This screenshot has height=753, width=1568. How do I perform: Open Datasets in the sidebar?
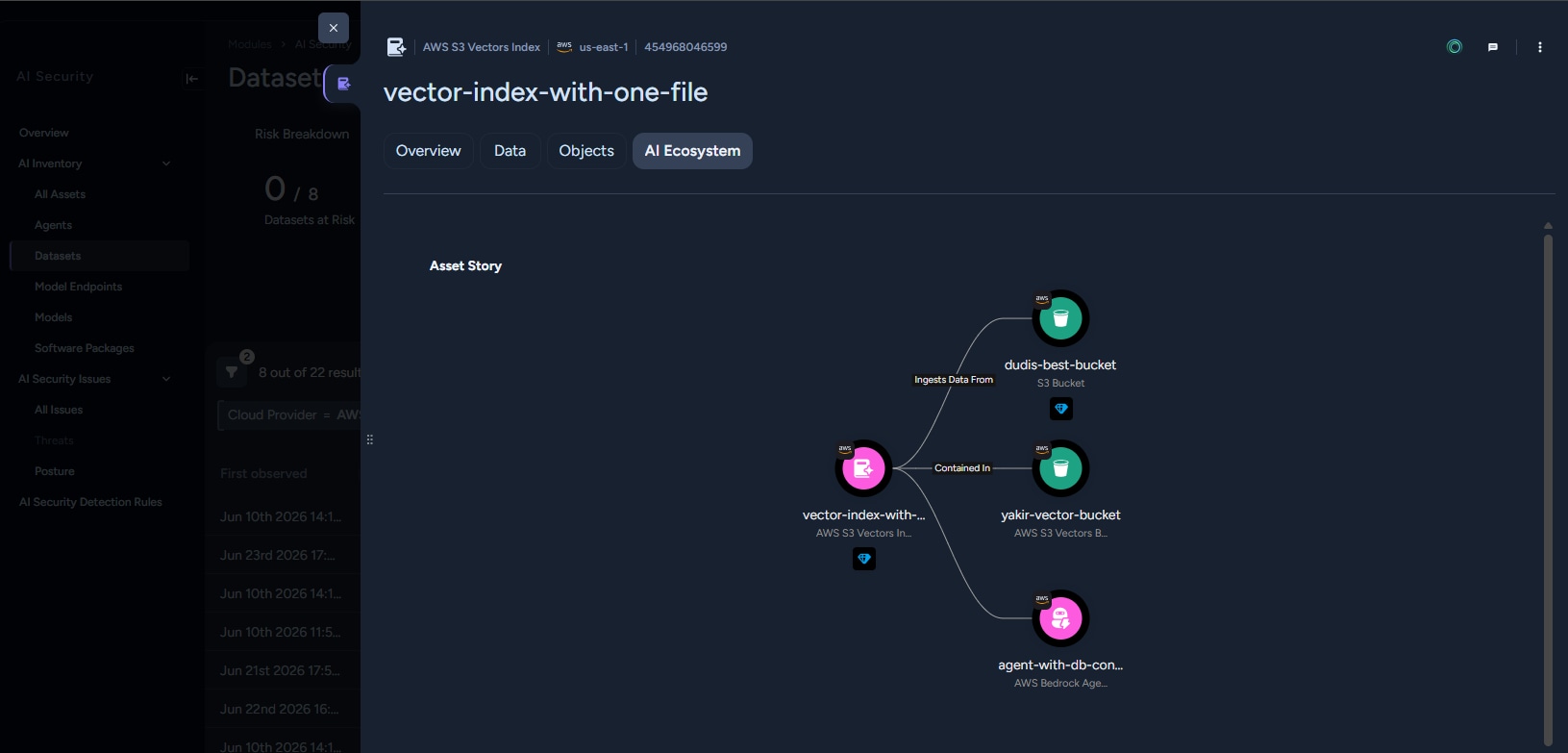pos(99,256)
